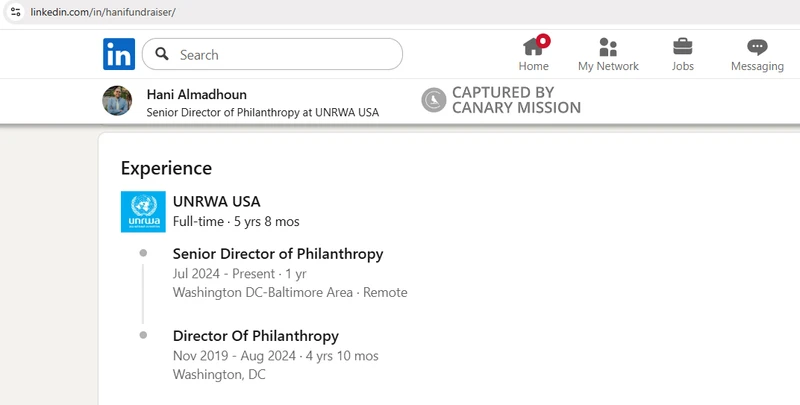Image resolution: width=800 pixels, height=405 pixels.
Task: Click the LinkedIn logo icon
Action: pos(118,54)
